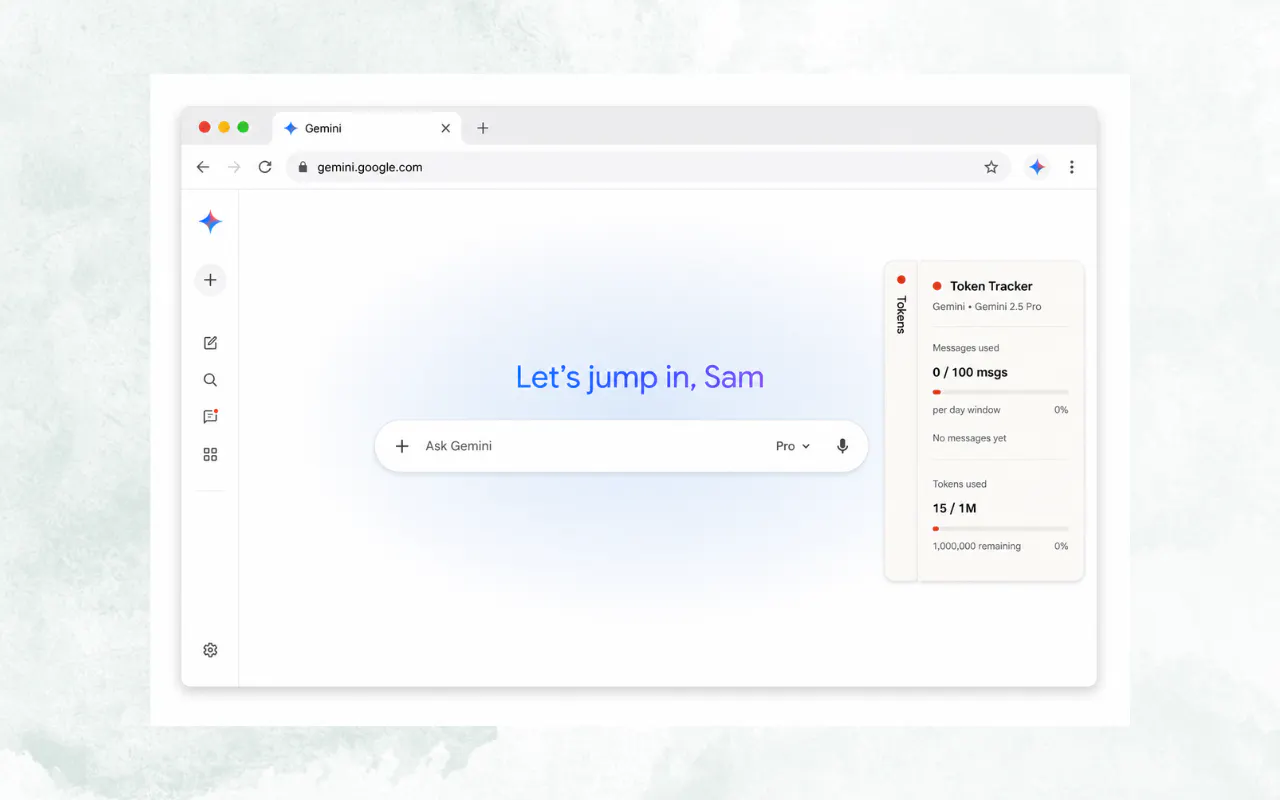Reload the page with the refresh icon
This screenshot has width=1280, height=800.
[x=265, y=167]
